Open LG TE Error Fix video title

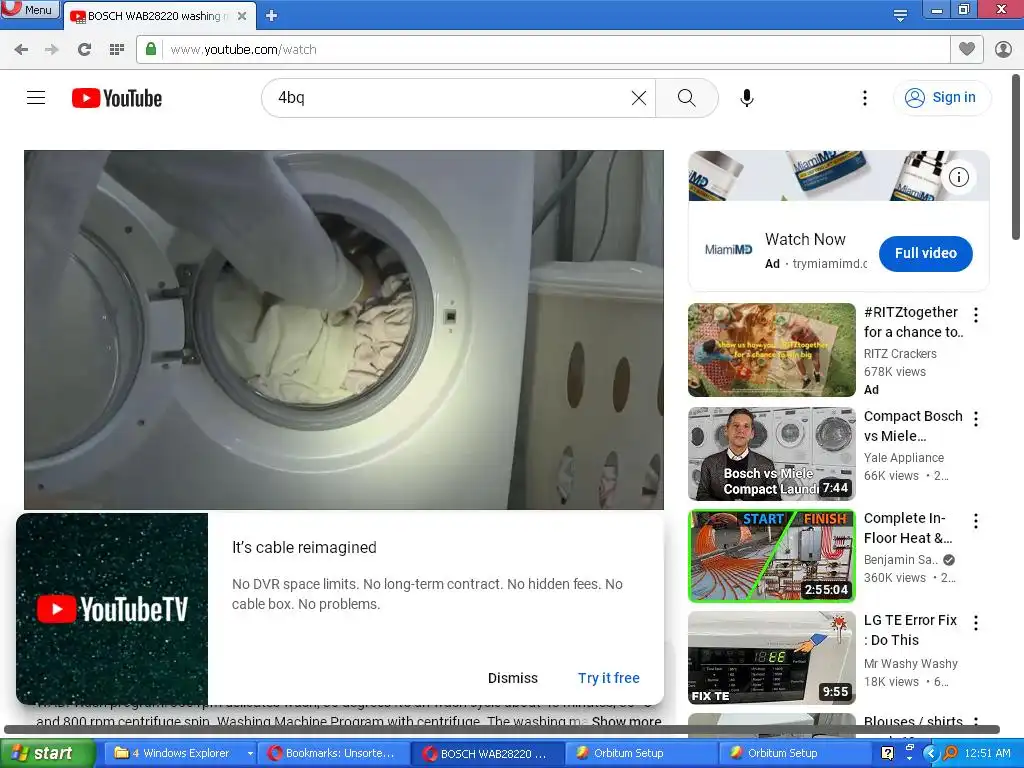point(910,630)
